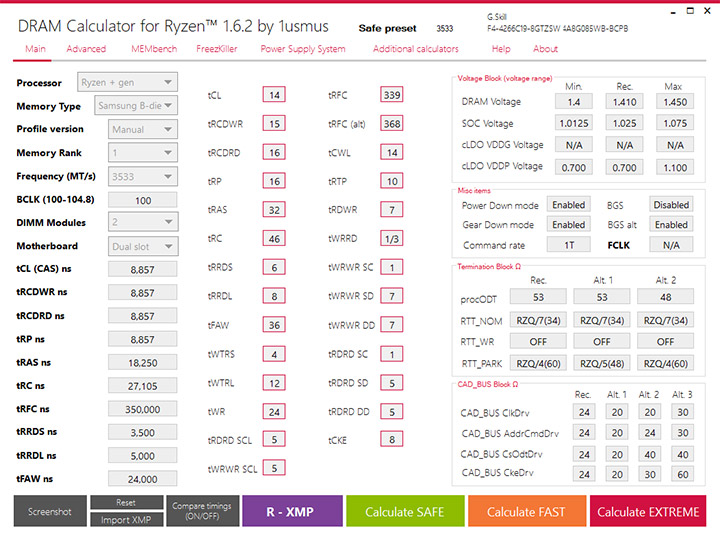Select the tWTRL value 12
720x541 pixels.
pos(274,383)
